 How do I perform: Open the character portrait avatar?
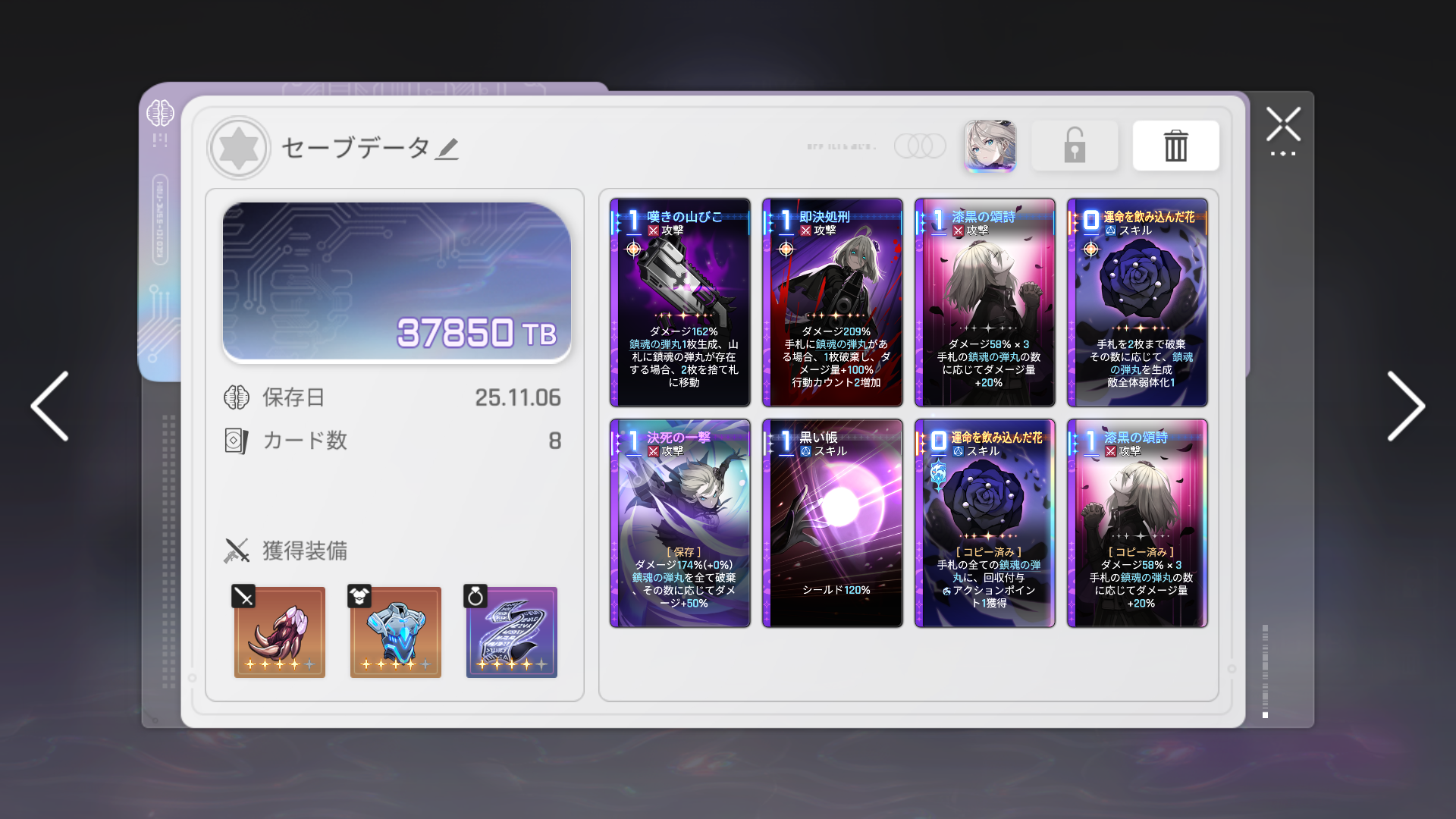[990, 146]
